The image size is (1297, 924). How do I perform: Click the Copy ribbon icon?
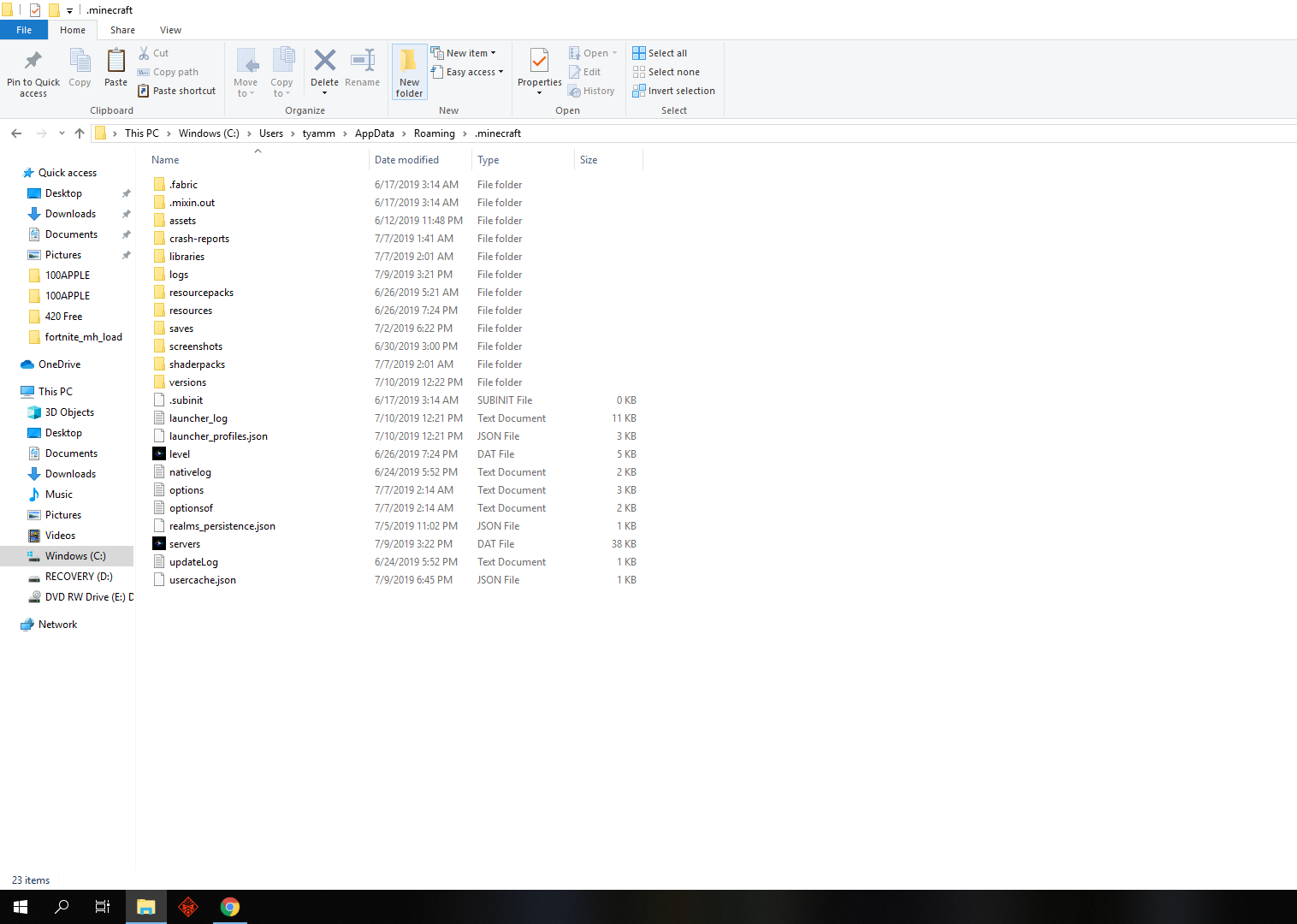(x=80, y=68)
